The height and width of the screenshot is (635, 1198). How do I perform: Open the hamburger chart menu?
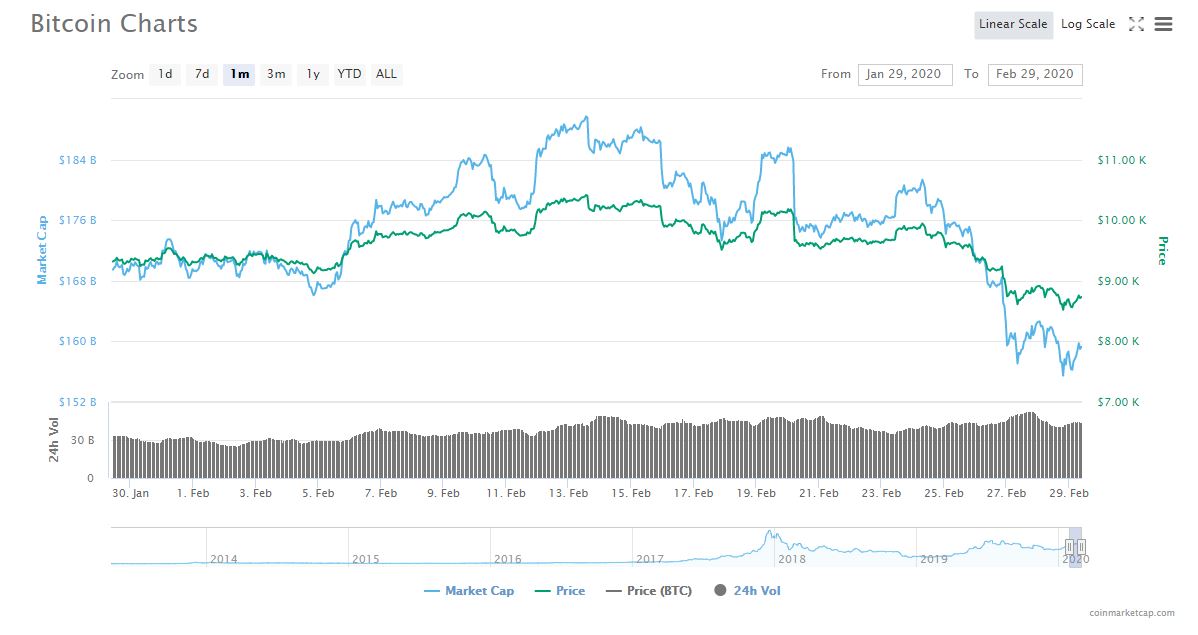coord(1163,24)
